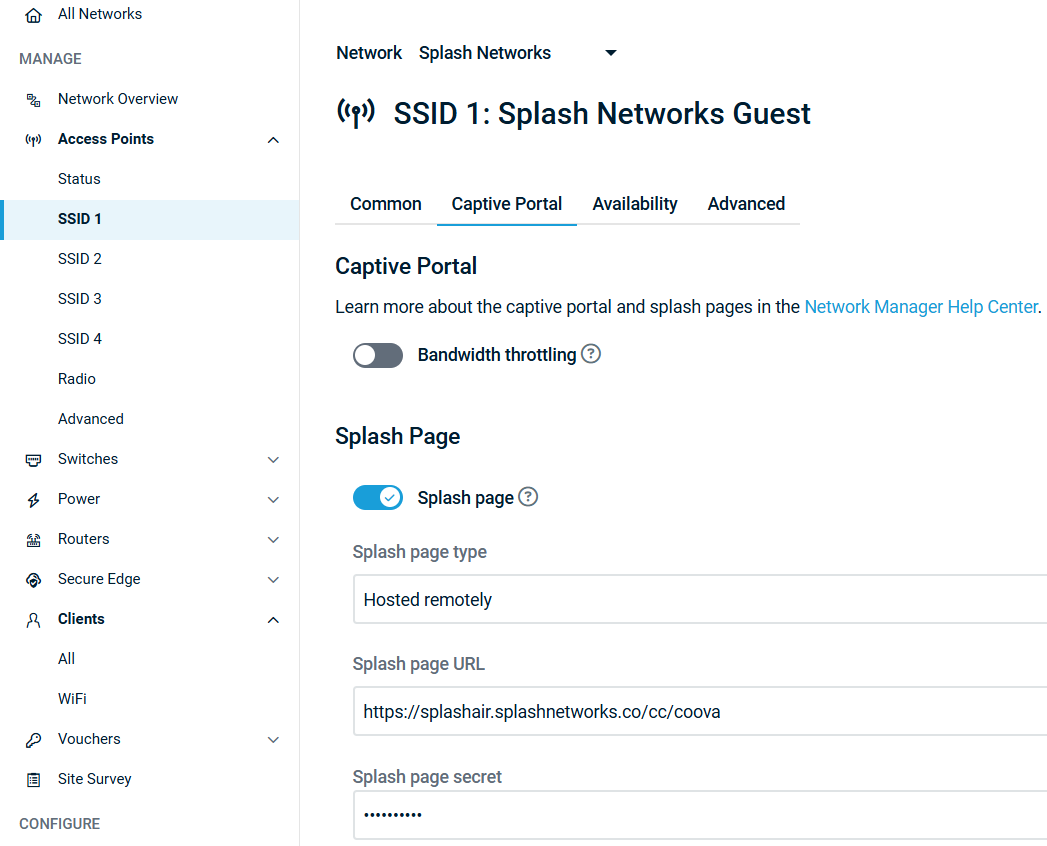Expand the Power section chevron

click(273, 499)
